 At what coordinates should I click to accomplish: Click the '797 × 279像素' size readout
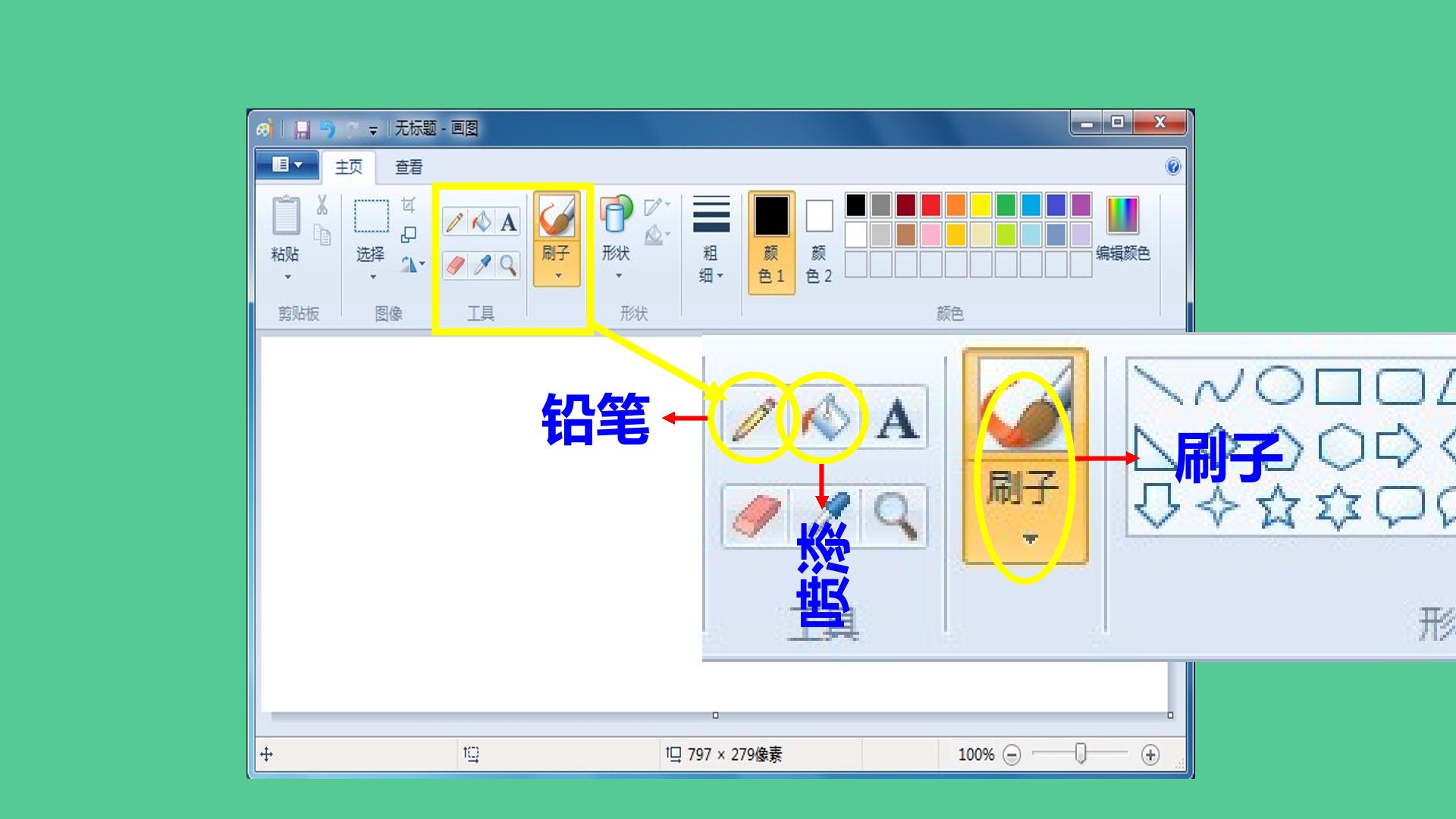[x=734, y=755]
